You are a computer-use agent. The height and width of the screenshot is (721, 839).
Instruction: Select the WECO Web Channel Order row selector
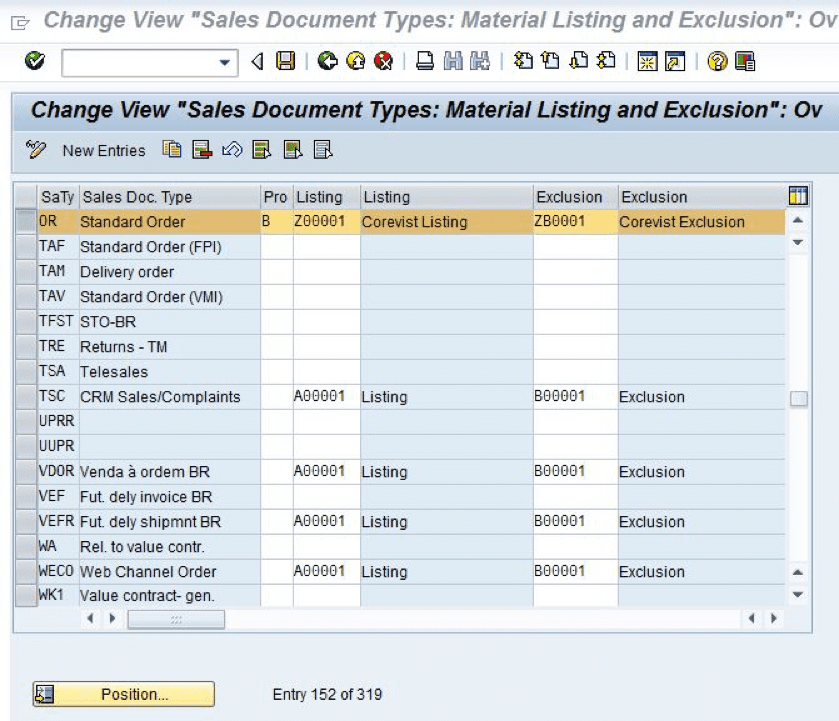point(26,572)
